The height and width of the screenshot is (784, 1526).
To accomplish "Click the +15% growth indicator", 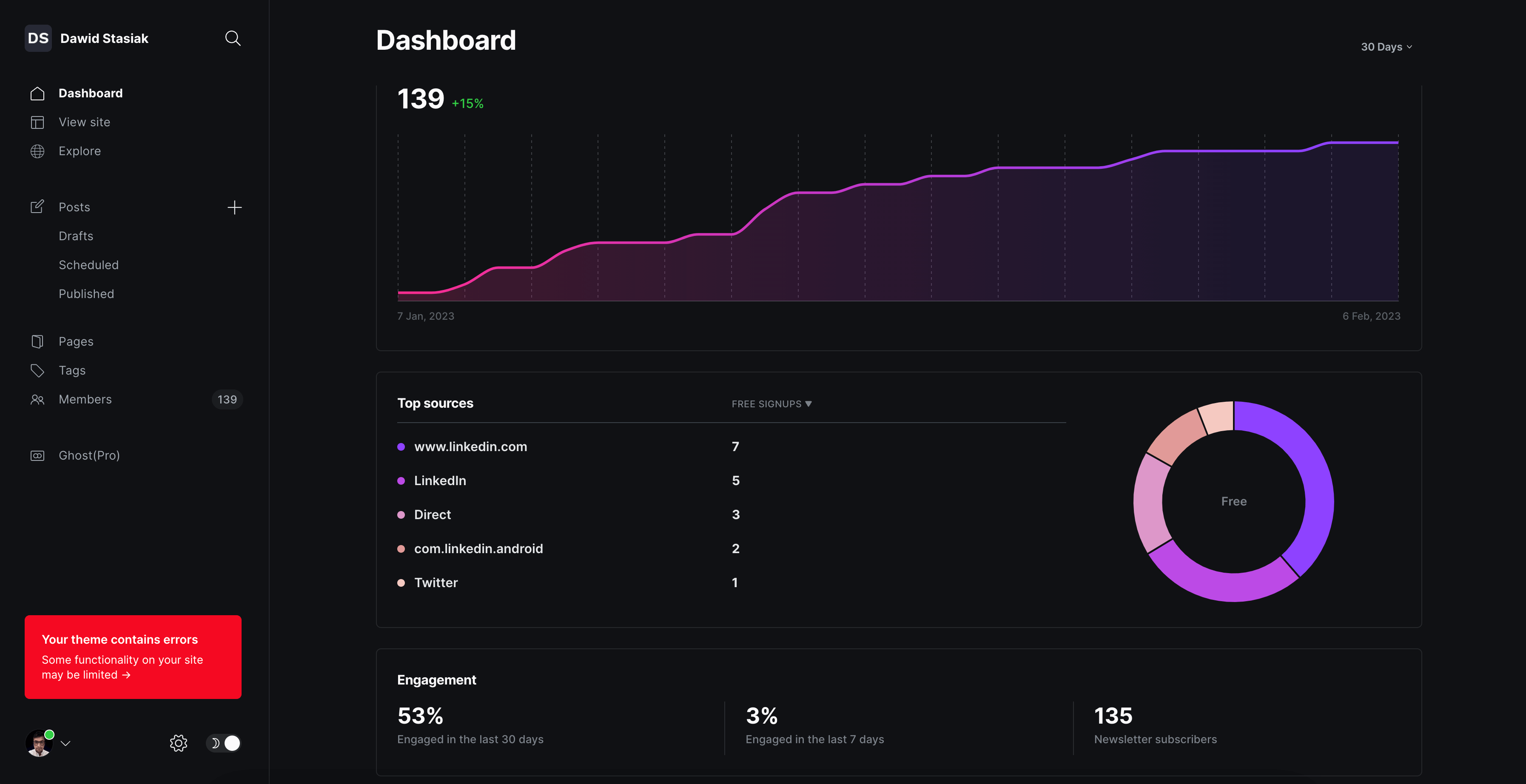I will pos(467,104).
